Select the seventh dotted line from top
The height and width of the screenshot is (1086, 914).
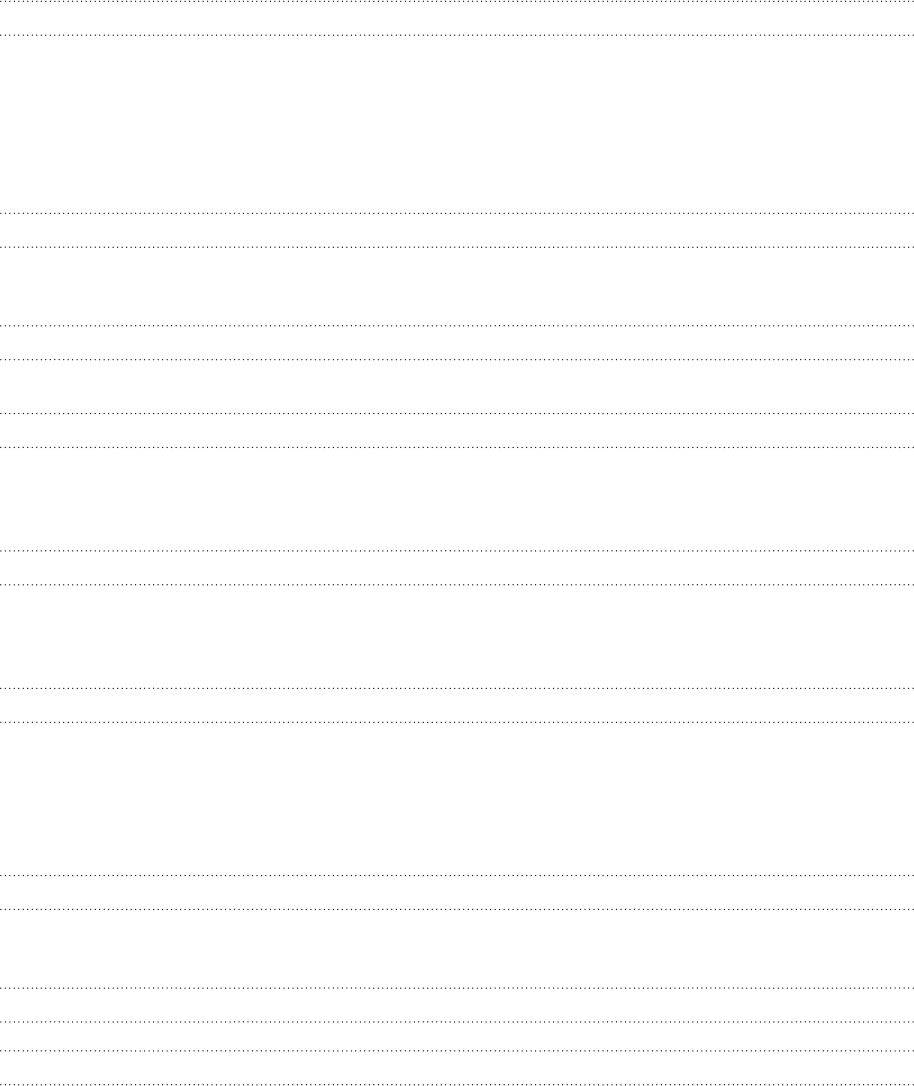click(457, 413)
